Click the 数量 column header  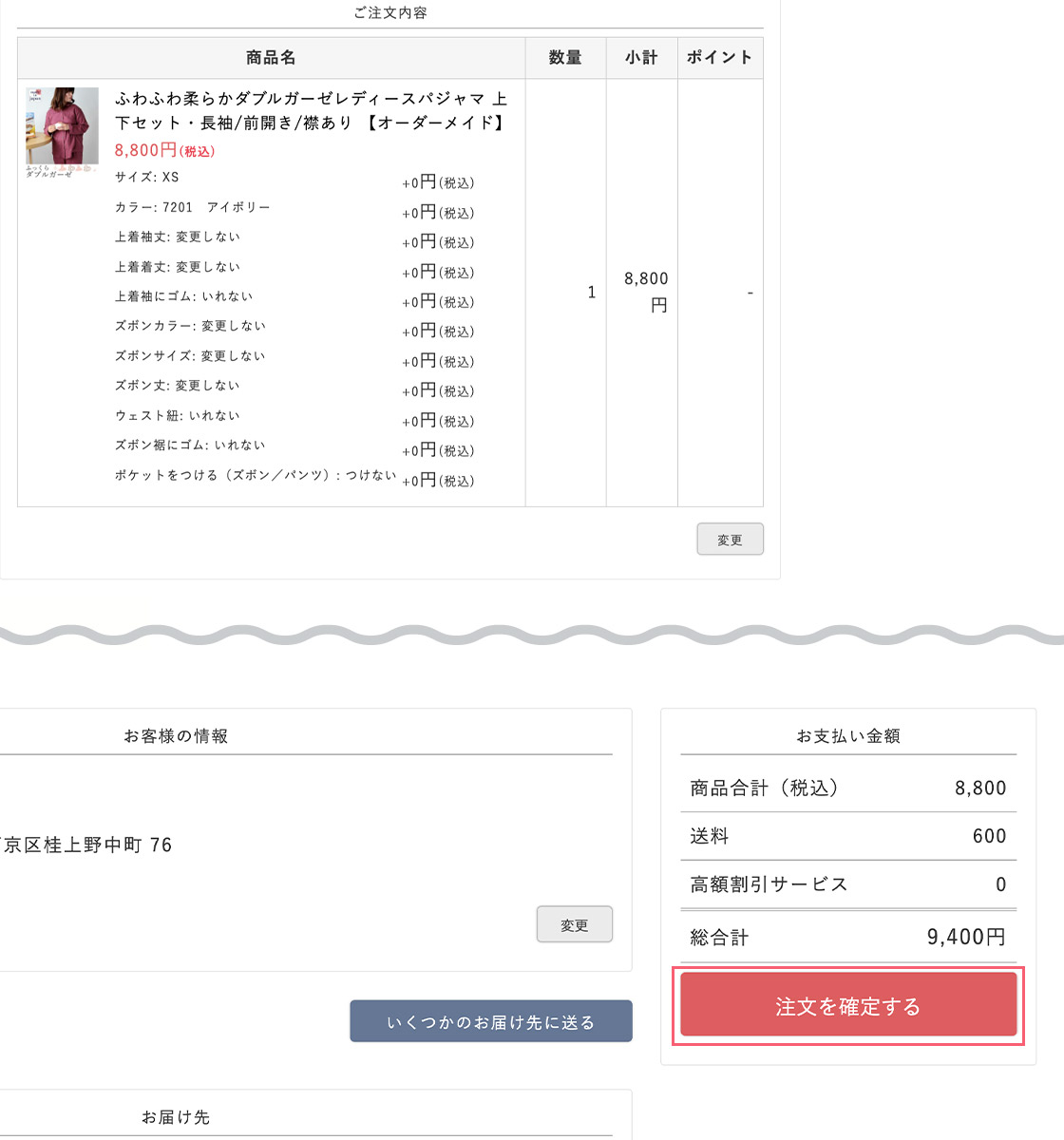point(565,58)
